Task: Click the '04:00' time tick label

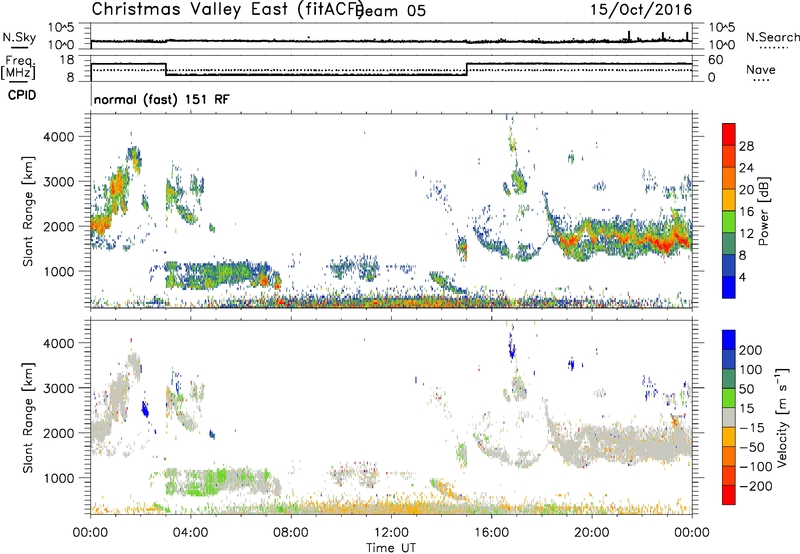Action: [190, 533]
